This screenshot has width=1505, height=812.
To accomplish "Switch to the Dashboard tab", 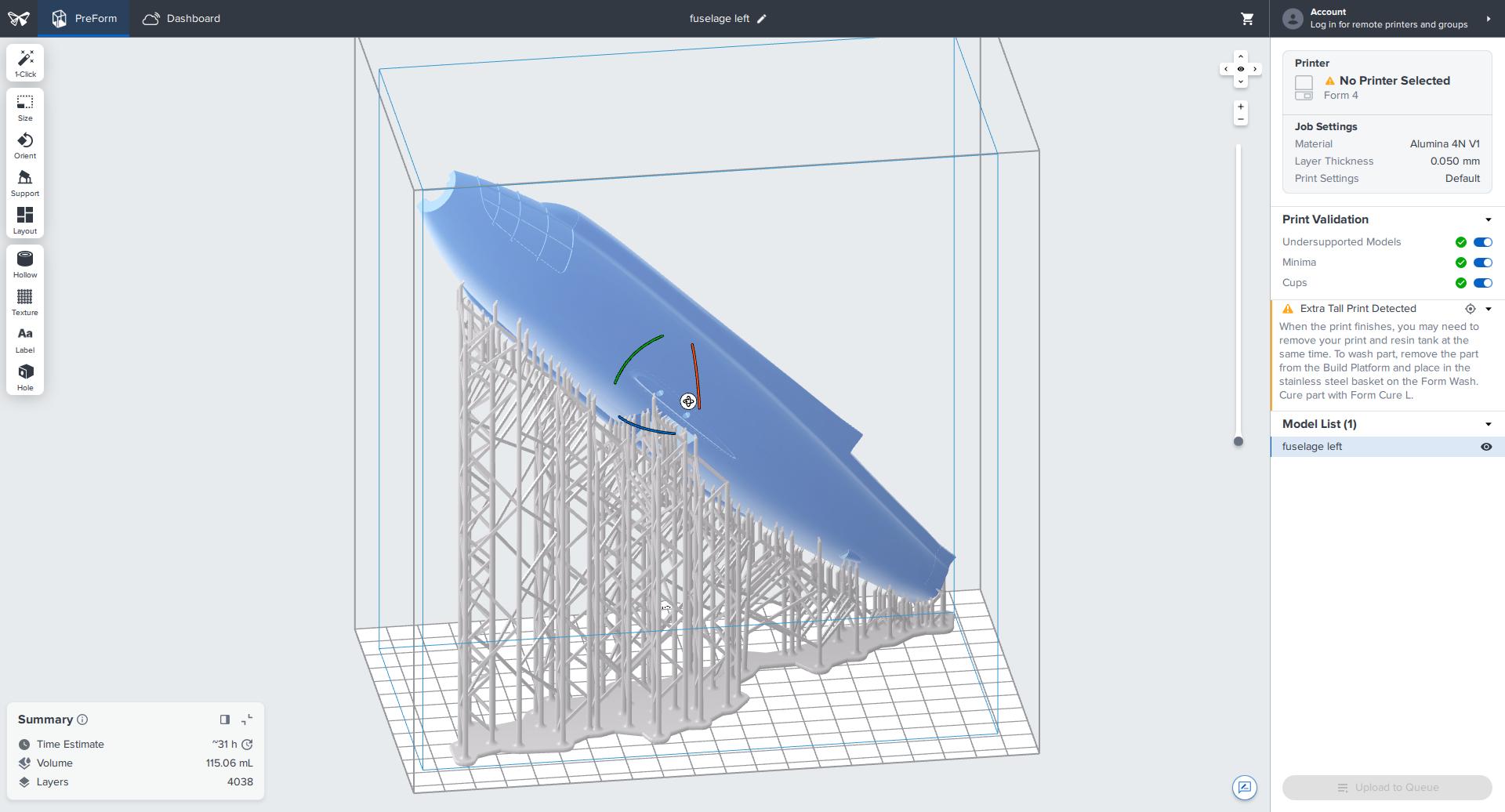I will coord(181,19).
